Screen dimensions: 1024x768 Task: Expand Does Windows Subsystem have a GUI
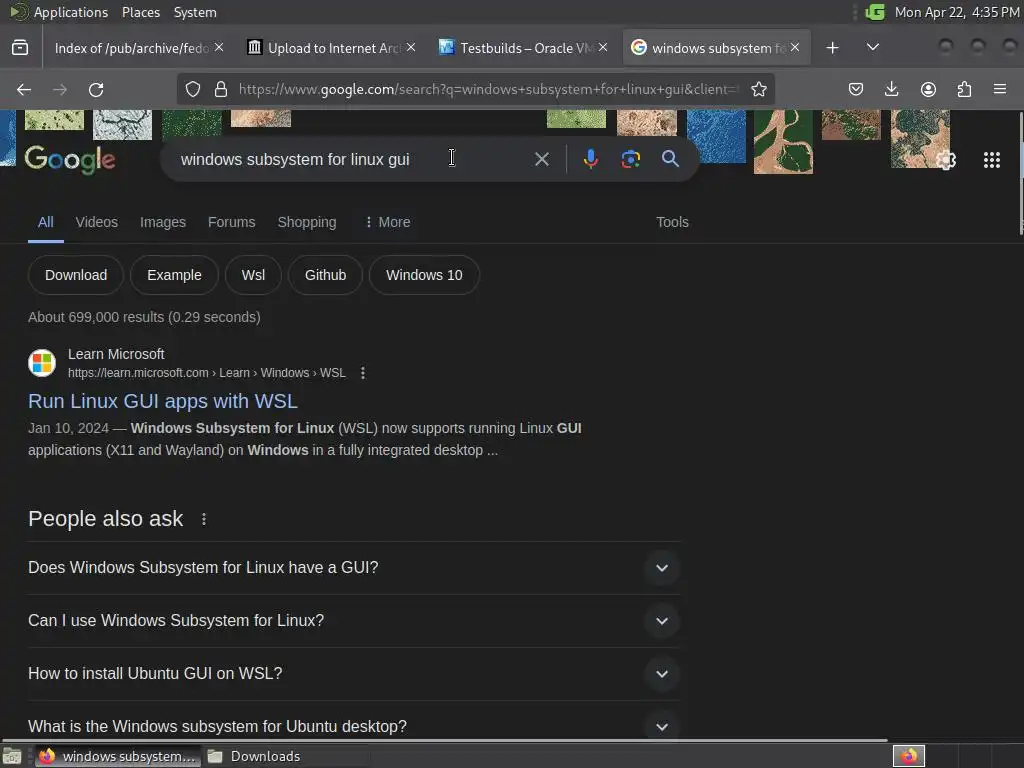[x=353, y=568]
